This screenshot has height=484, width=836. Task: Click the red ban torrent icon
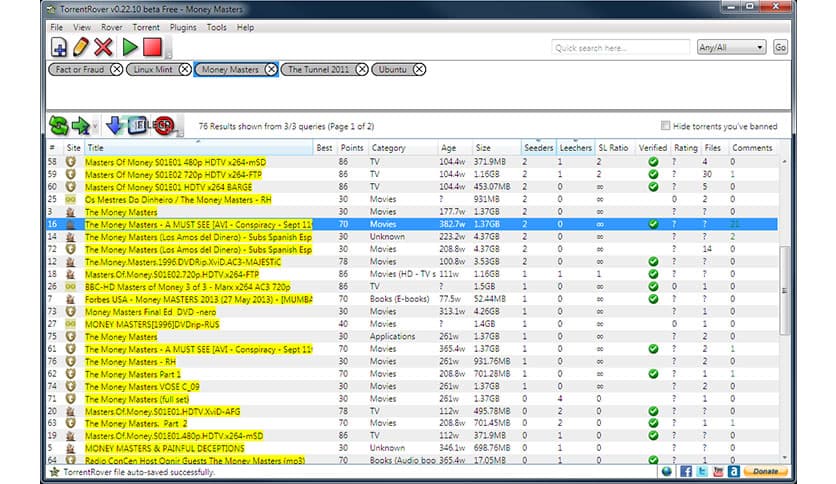[x=163, y=126]
